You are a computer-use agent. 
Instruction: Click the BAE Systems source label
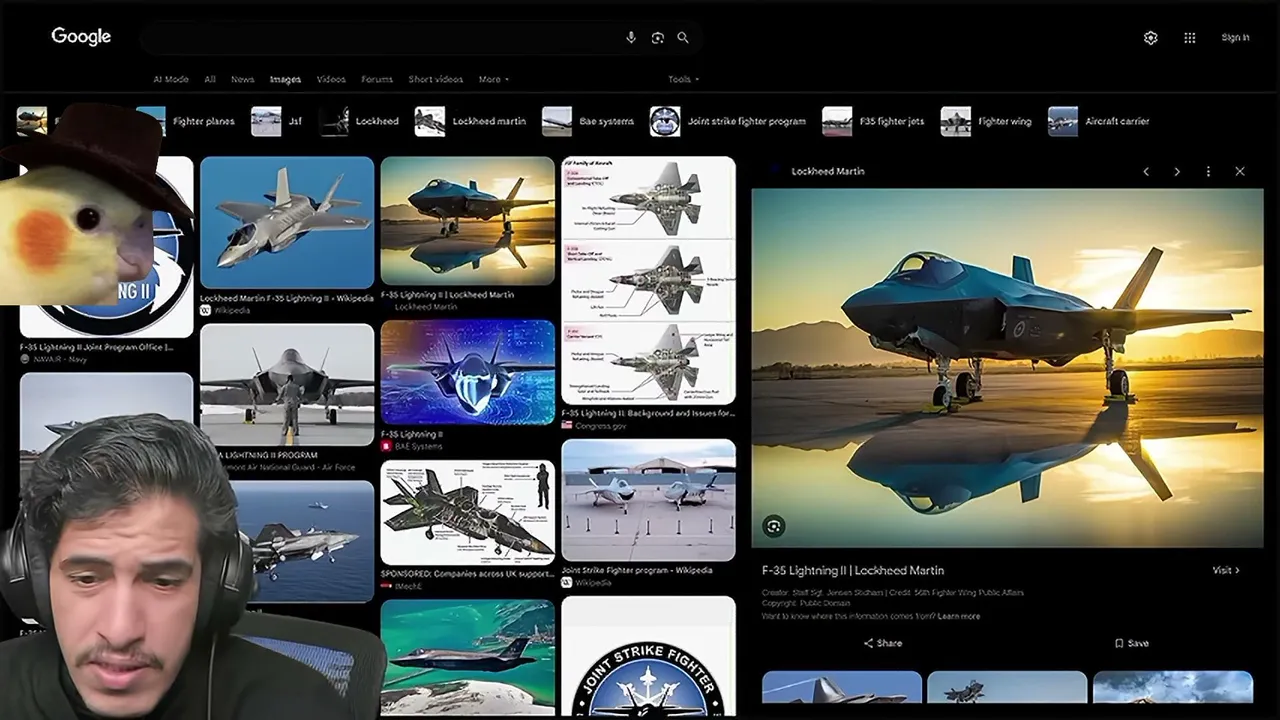(x=418, y=446)
